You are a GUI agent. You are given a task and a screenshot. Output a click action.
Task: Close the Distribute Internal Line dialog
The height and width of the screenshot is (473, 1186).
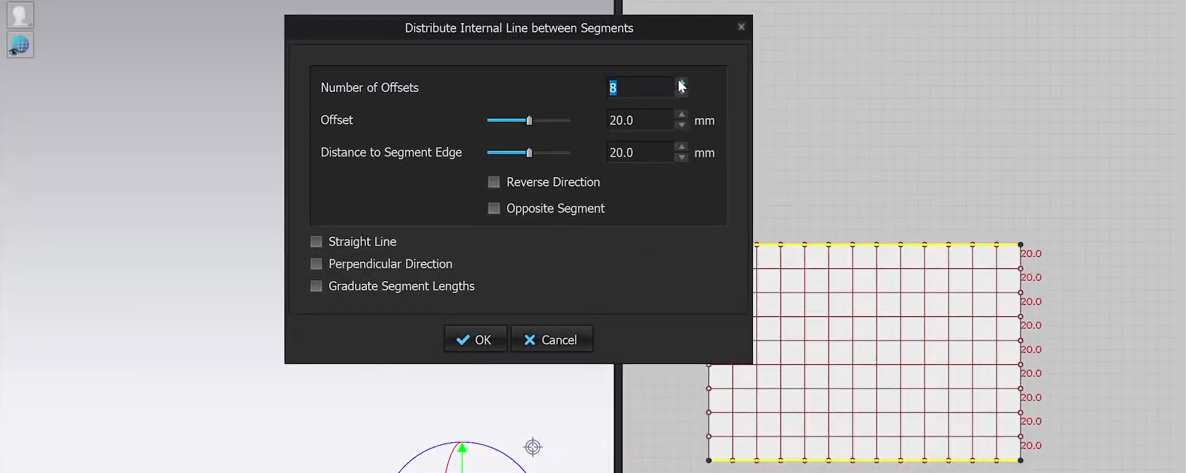pos(741,26)
